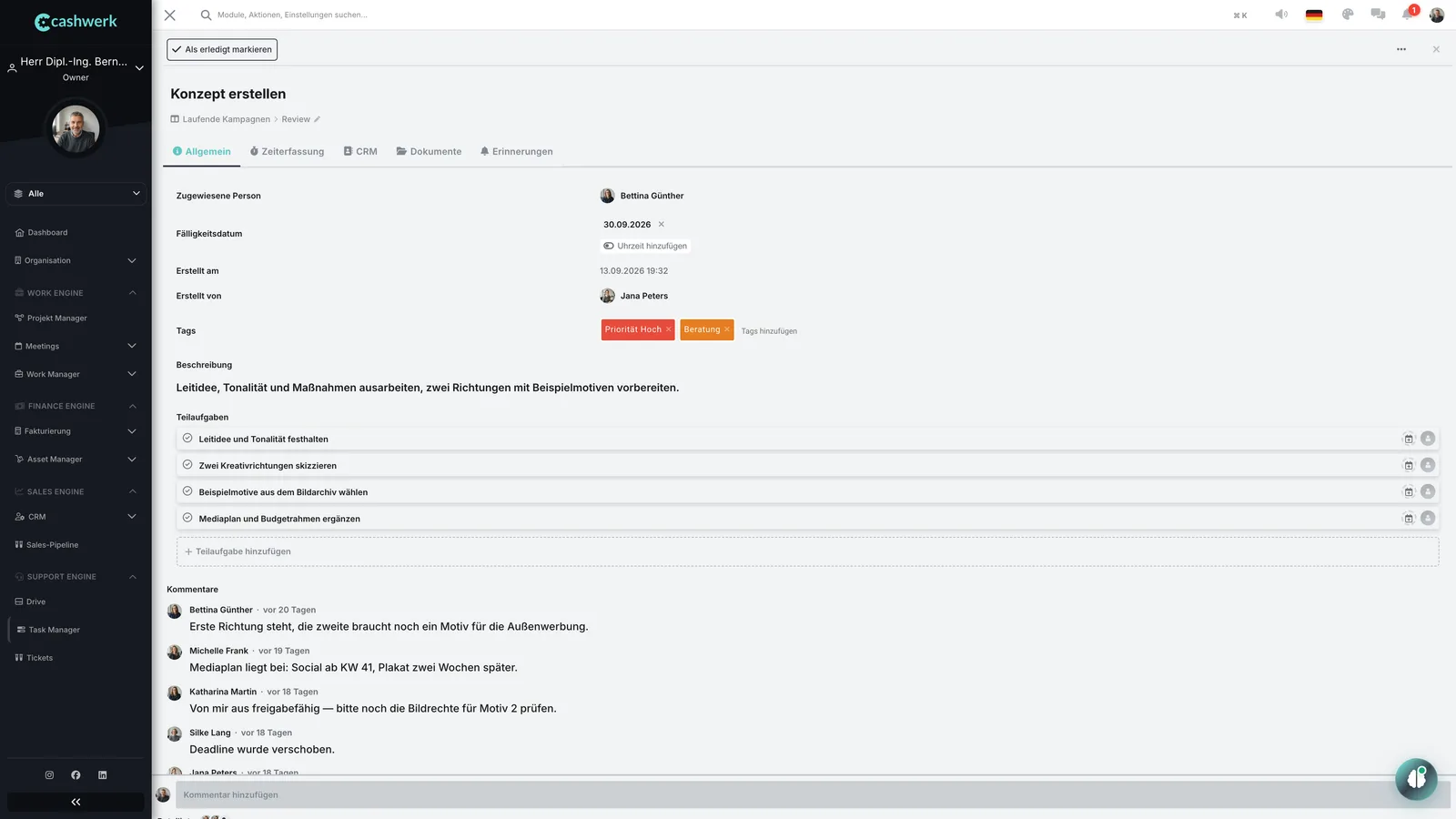Click the Kommentar hinzufügen field
The image size is (1456, 819).
[812, 794]
